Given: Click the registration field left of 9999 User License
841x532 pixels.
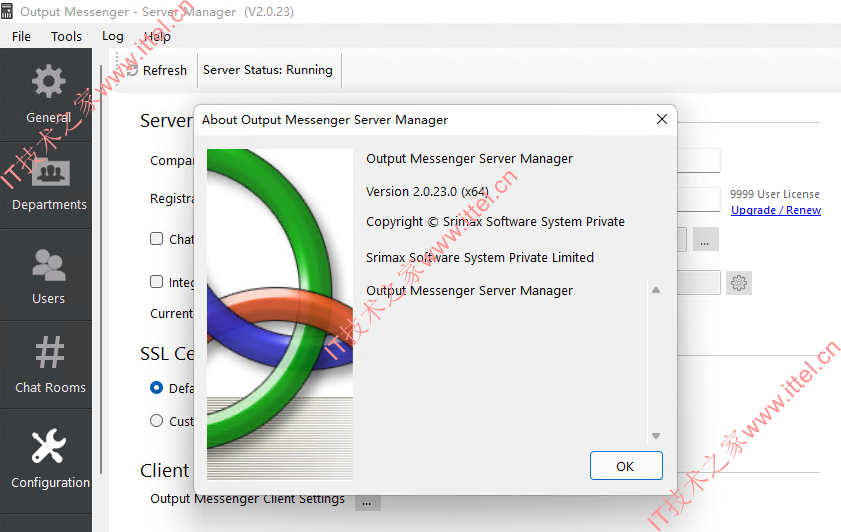Looking at the screenshot, I should [698, 200].
